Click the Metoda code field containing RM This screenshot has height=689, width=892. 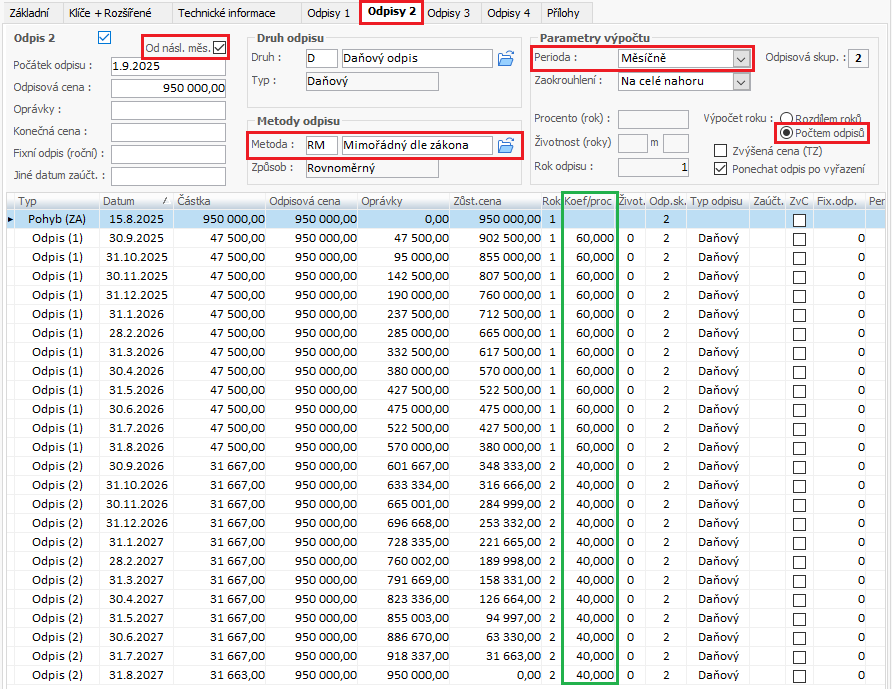click(x=321, y=145)
